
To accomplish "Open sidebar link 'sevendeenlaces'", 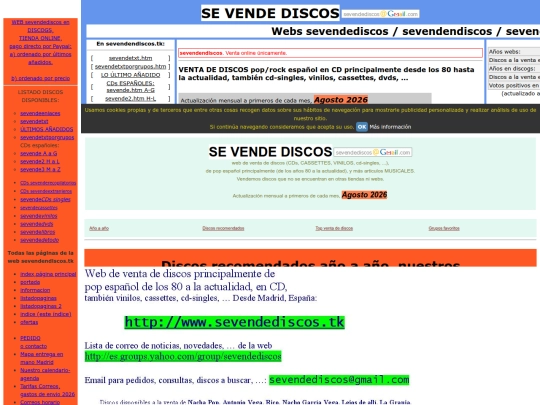I will tap(40, 113).
